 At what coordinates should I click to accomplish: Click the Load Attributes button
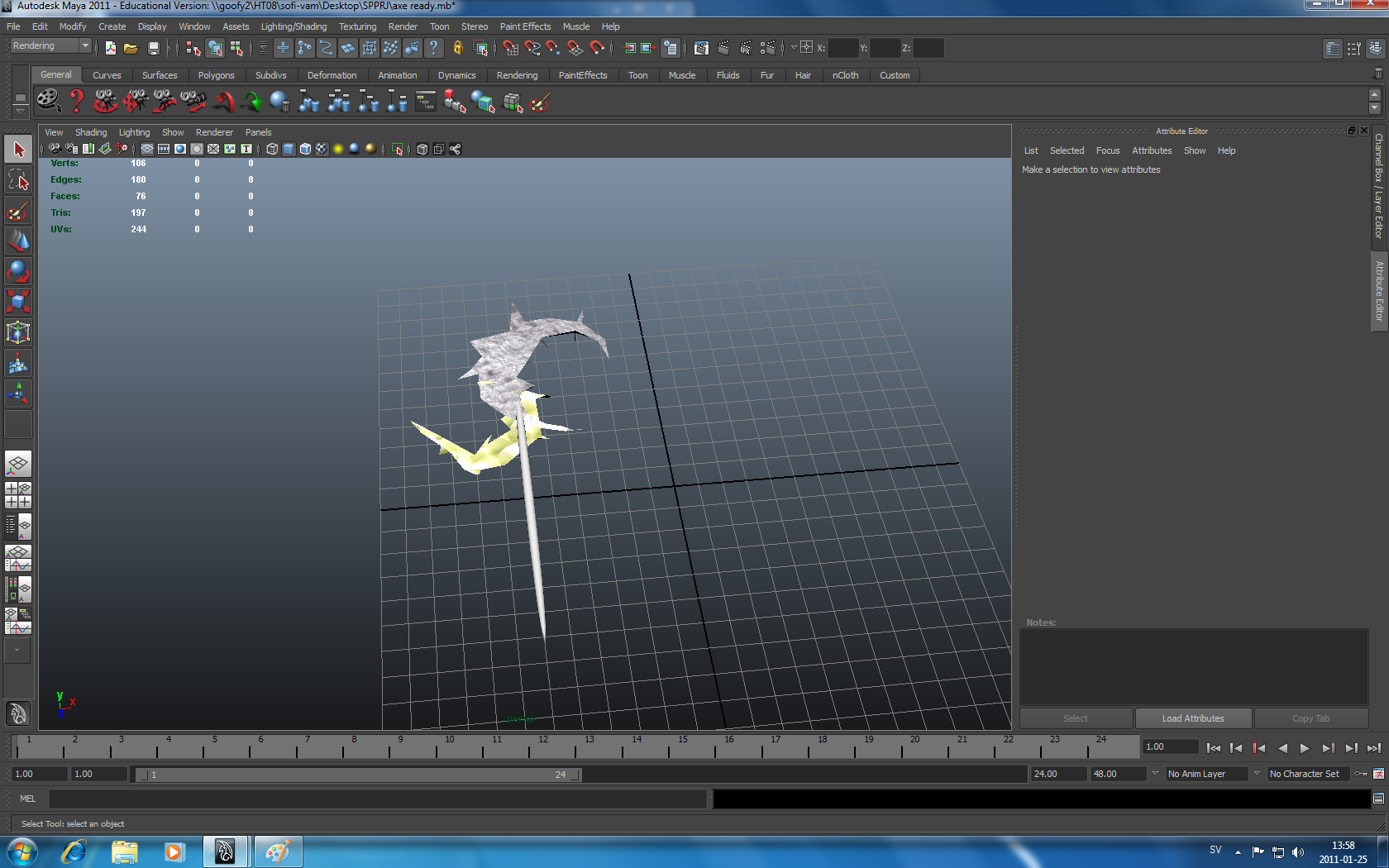(1193, 718)
